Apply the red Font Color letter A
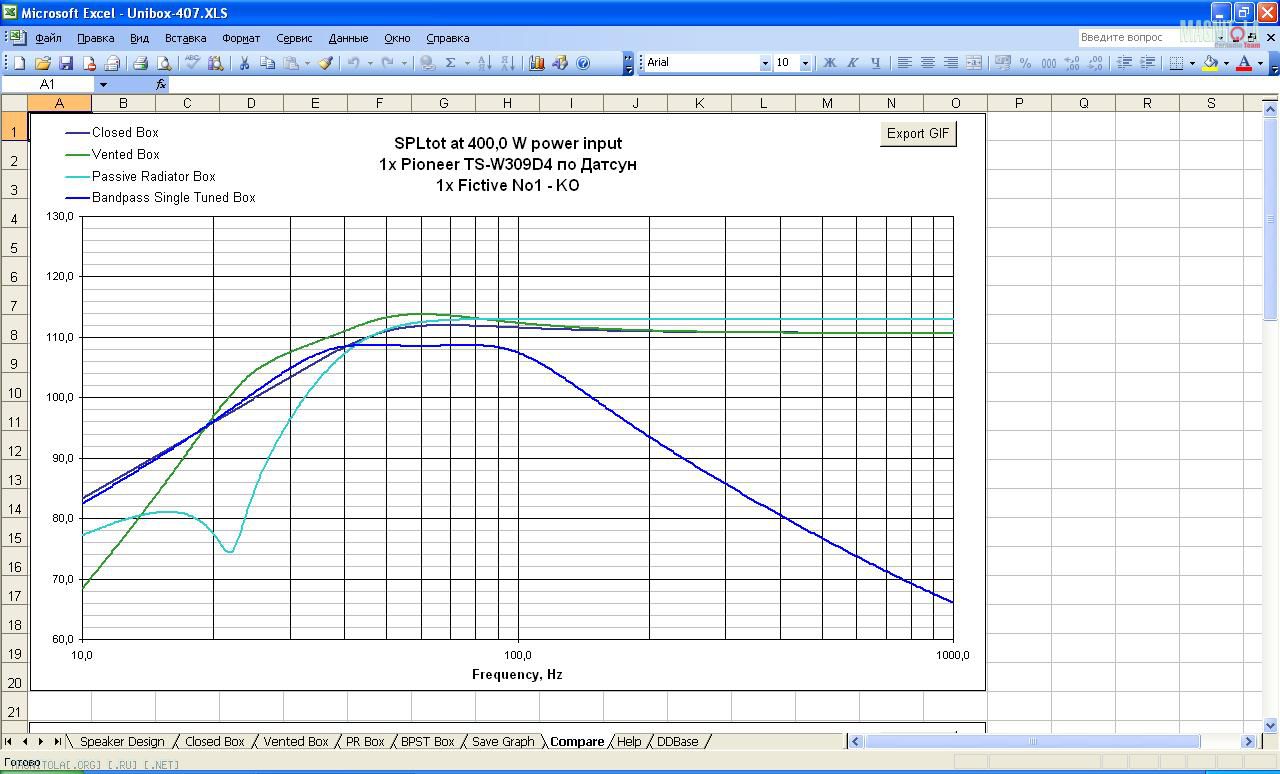The image size is (1280, 774). (1244, 63)
